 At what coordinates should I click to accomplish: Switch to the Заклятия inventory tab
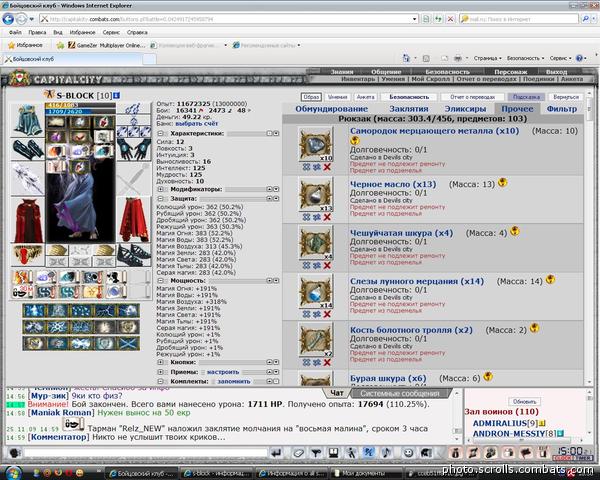point(409,109)
